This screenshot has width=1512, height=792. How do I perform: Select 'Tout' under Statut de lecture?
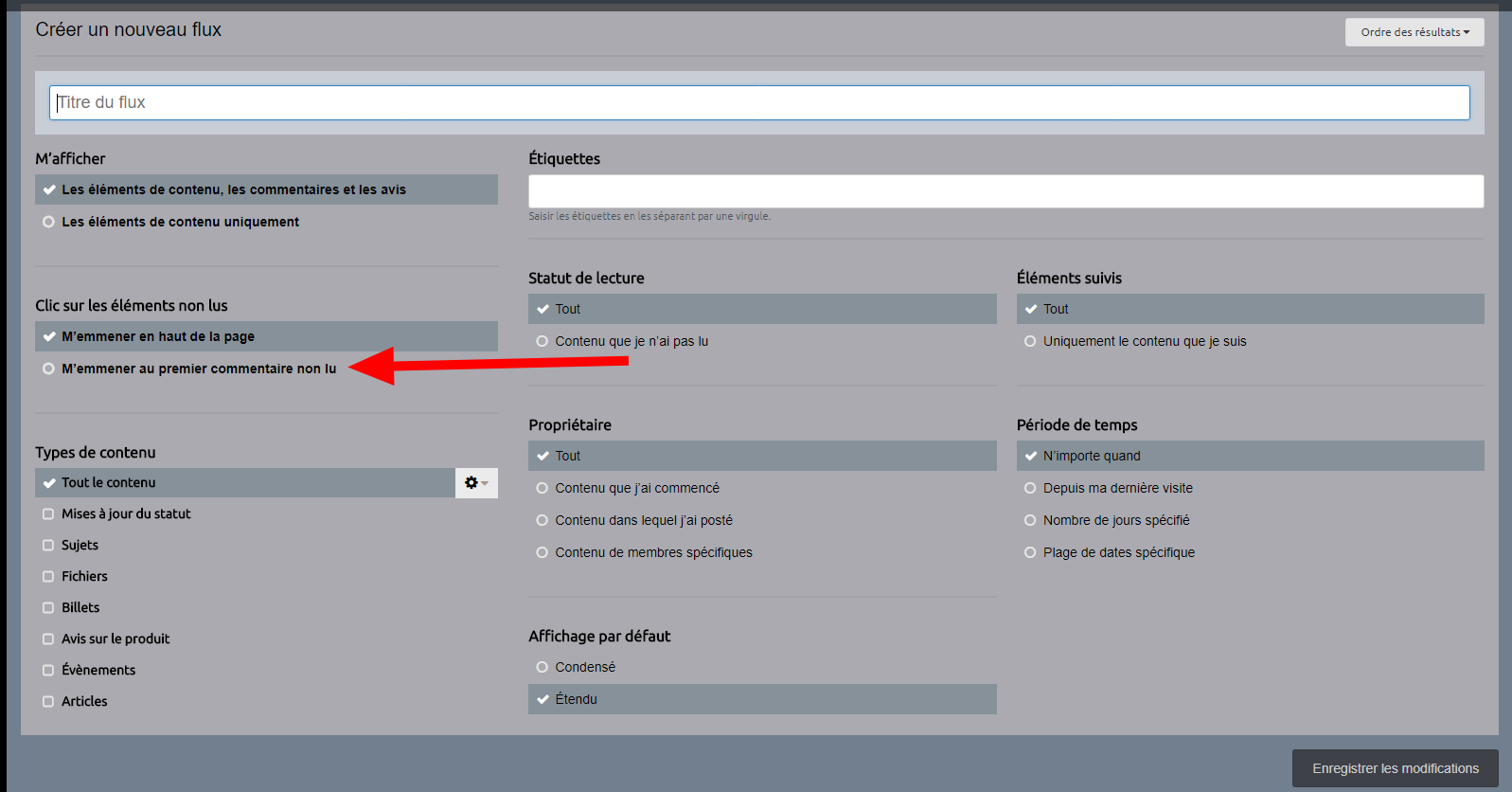click(x=762, y=309)
